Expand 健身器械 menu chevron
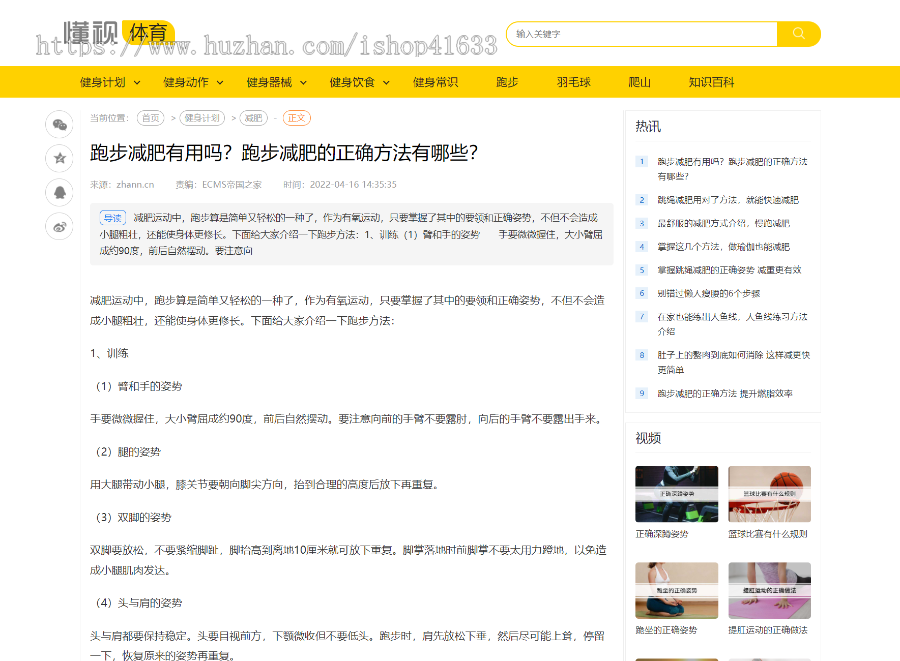This screenshot has width=900, height=661. [x=303, y=83]
